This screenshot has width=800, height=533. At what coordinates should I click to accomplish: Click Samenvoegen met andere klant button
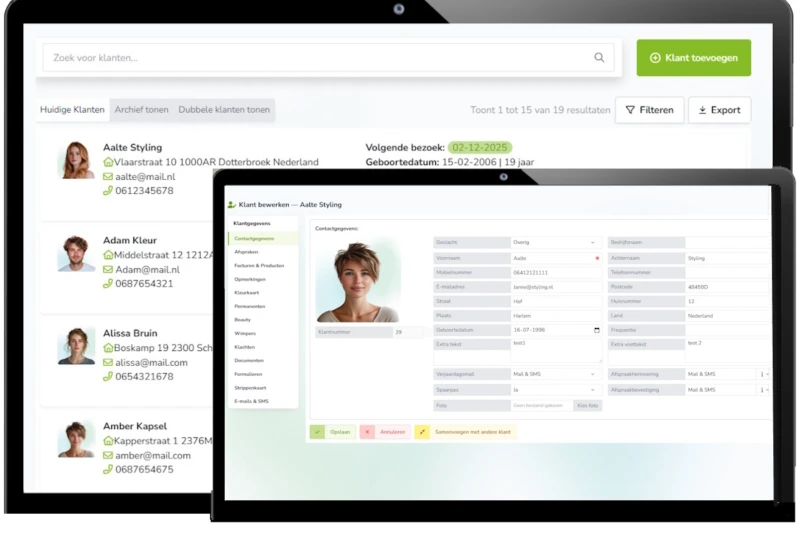(x=465, y=432)
